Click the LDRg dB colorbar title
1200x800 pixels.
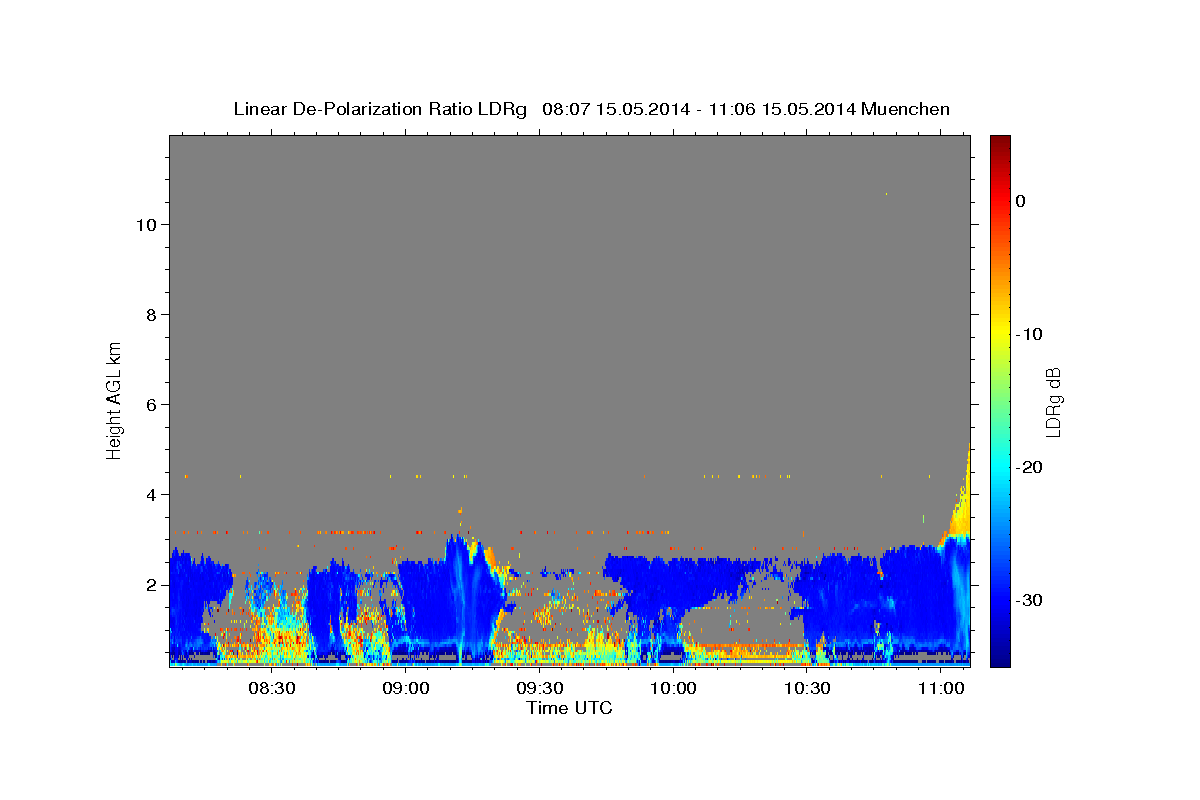click(x=1053, y=402)
